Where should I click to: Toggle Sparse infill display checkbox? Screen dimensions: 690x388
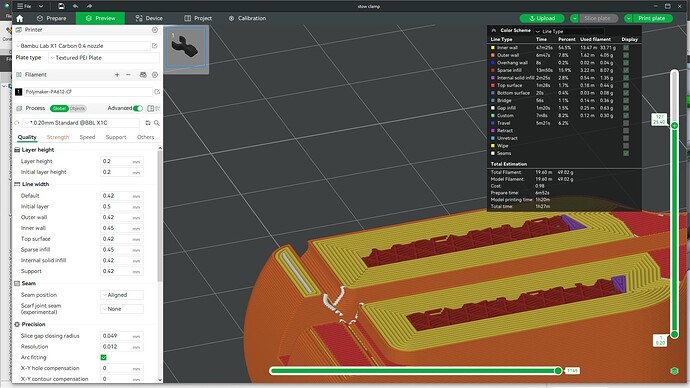coord(626,70)
